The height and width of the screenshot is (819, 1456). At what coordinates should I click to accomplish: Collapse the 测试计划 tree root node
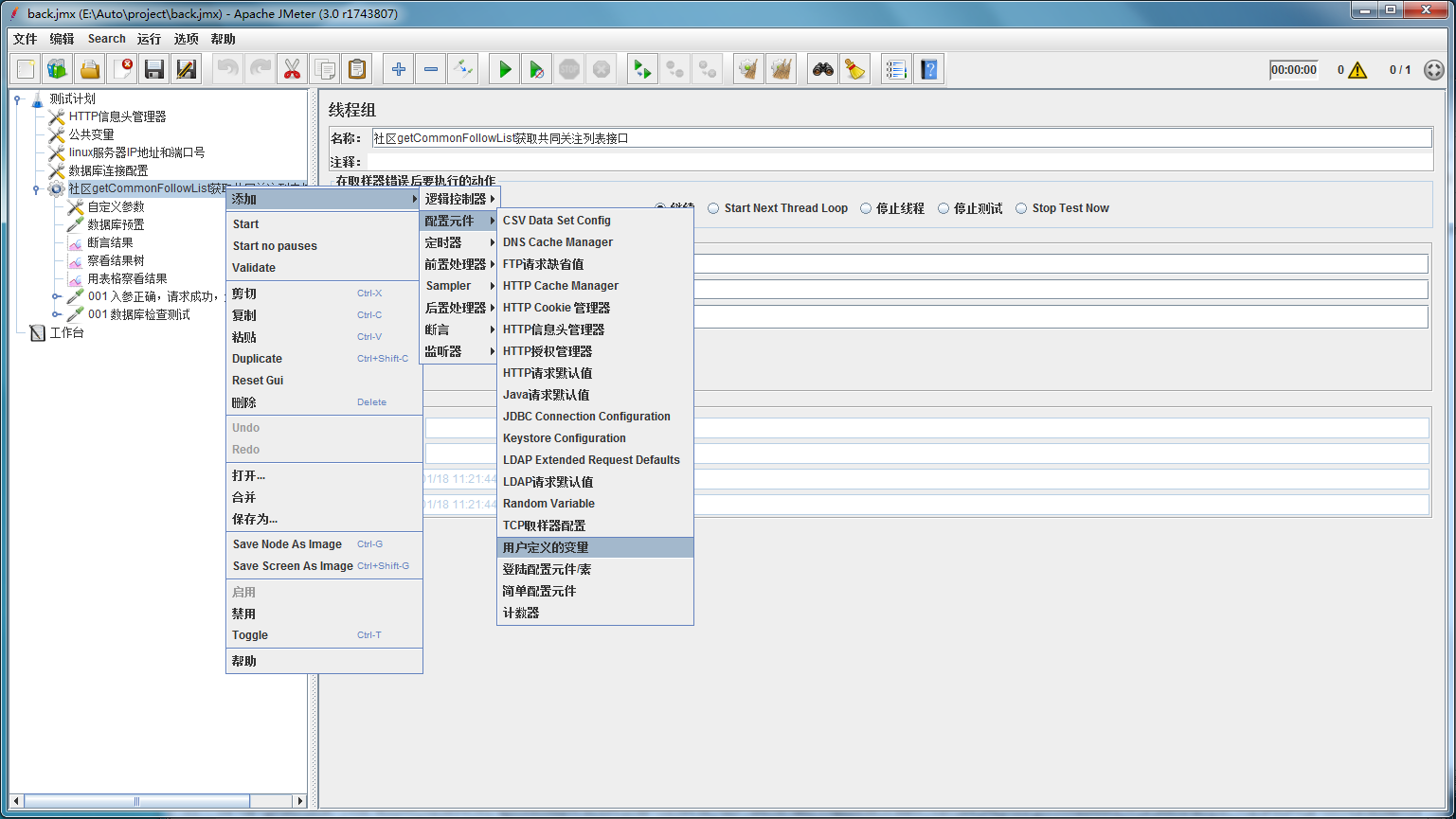pos(18,98)
